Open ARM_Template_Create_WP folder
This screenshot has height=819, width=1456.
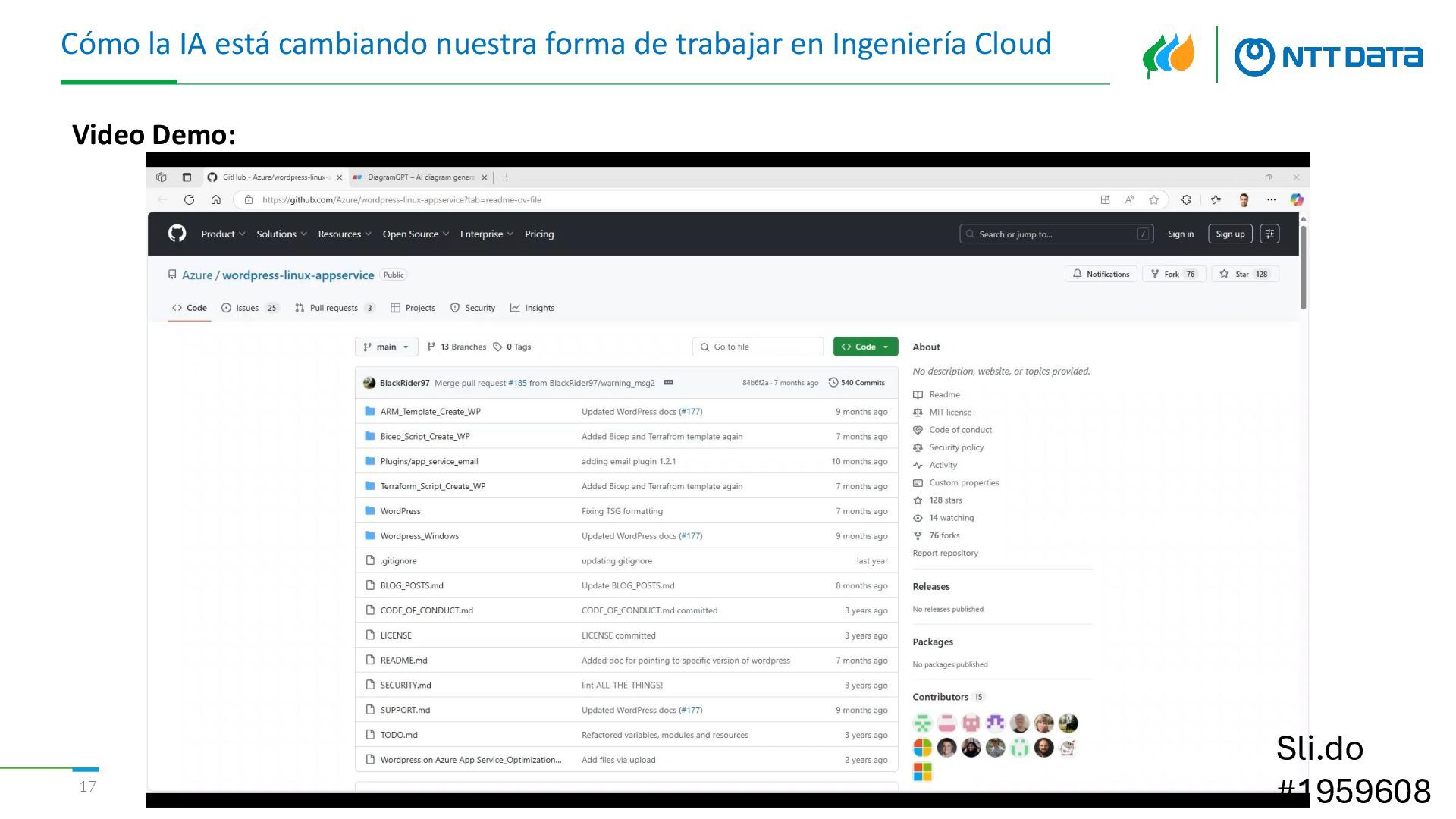430,412
